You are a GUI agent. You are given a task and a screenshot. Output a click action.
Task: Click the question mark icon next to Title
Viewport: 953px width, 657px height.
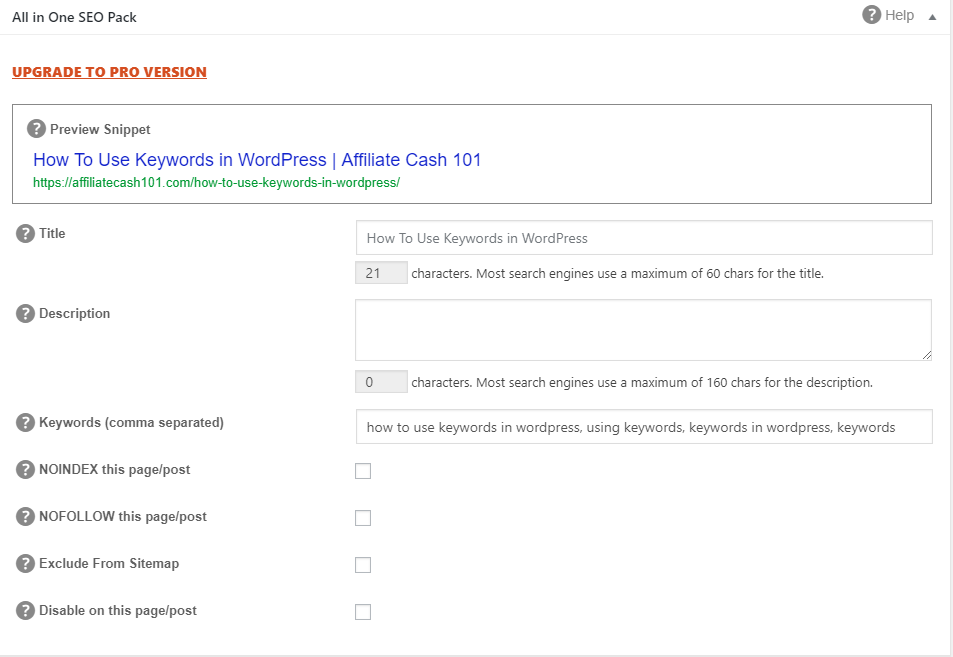tap(25, 233)
